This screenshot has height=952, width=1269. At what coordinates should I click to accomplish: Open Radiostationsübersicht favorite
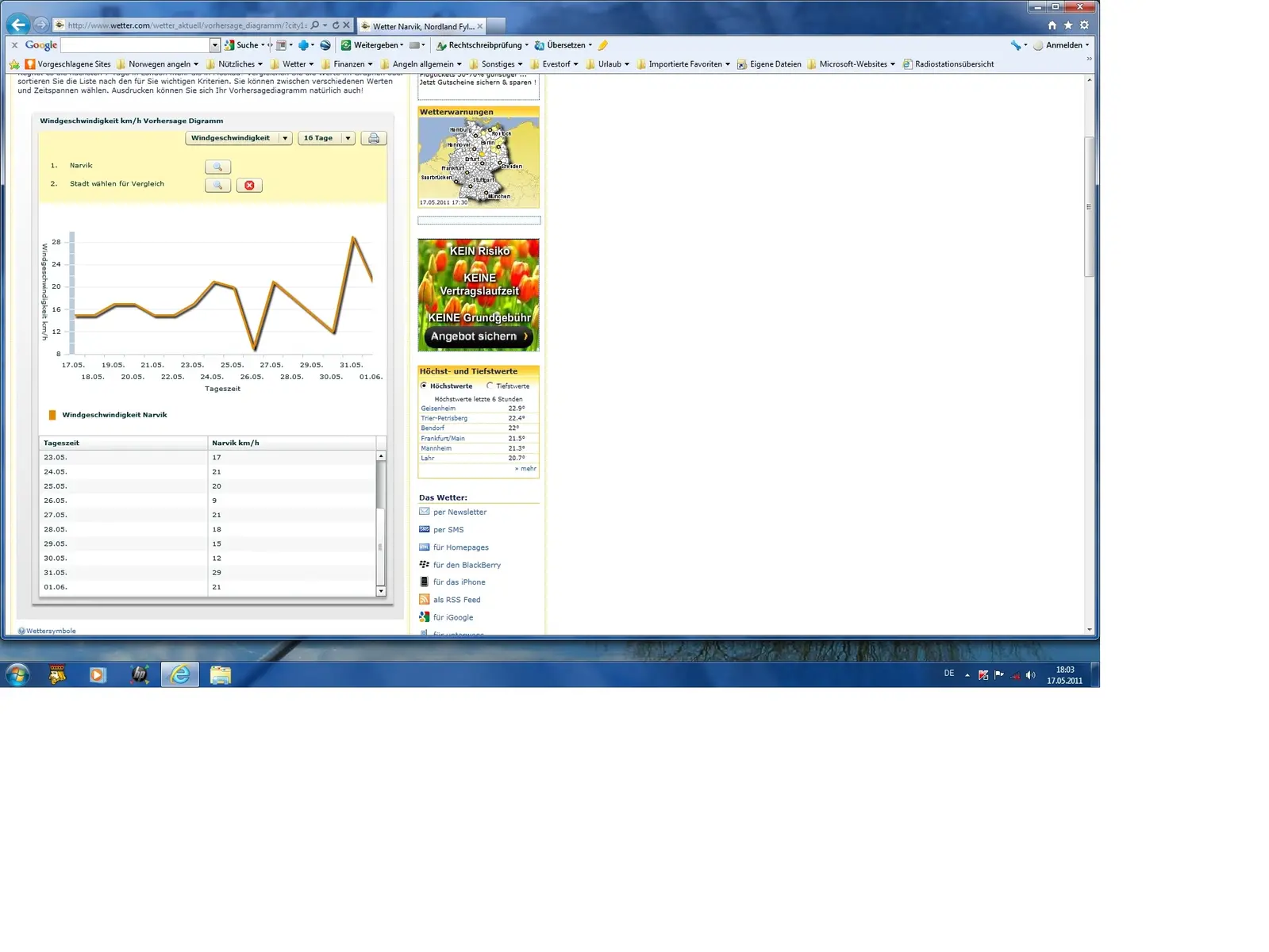click(x=948, y=64)
